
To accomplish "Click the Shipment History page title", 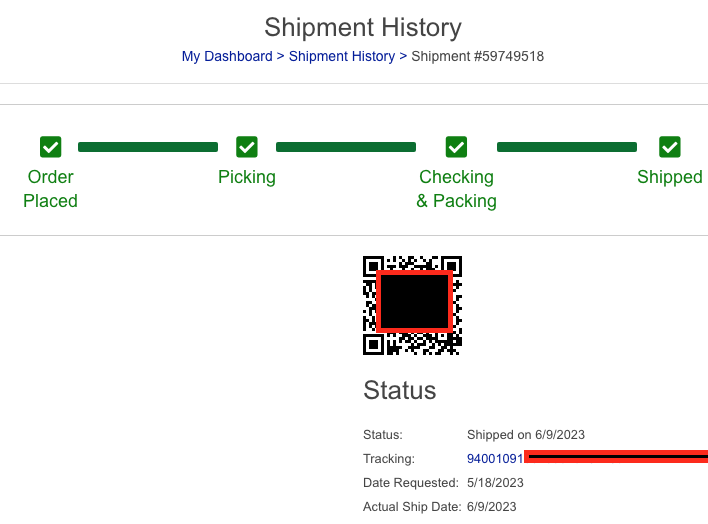I will (363, 28).
